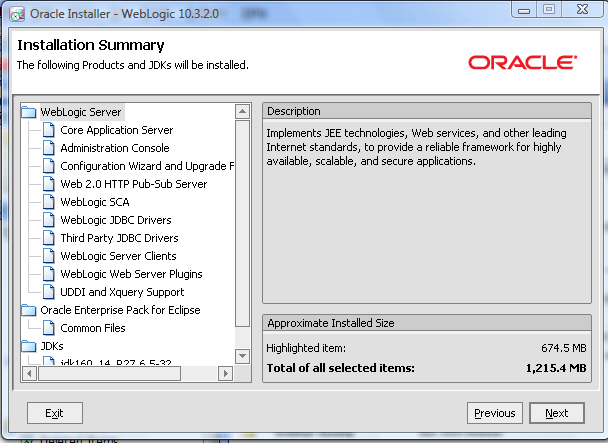This screenshot has height=443, width=608.
Task: Click the tree scroll-left arrow
Action: click(x=29, y=374)
